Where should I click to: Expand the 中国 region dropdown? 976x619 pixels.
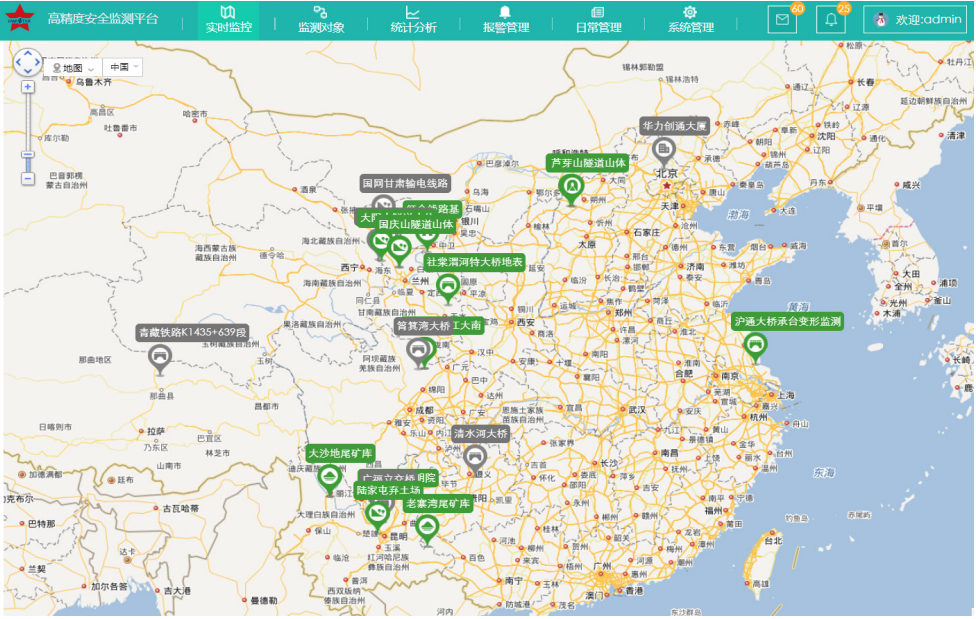point(124,67)
